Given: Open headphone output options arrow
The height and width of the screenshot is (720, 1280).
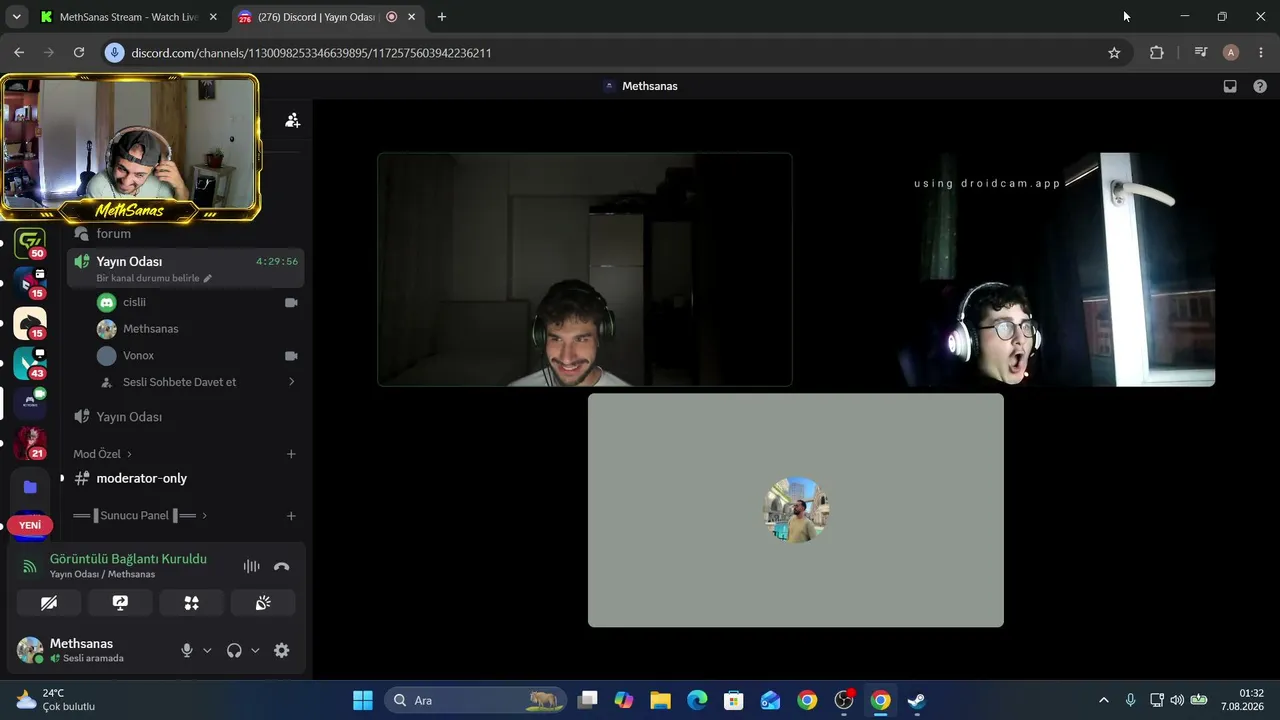Looking at the screenshot, I should pyautogui.click(x=255, y=650).
